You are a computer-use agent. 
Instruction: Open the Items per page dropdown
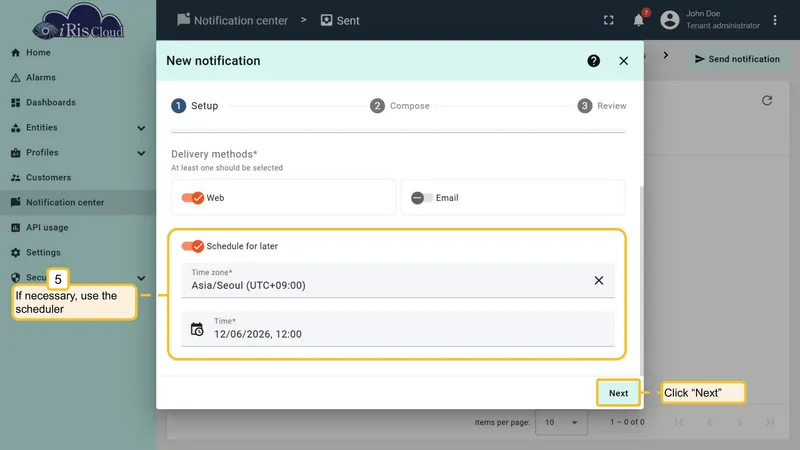click(561, 422)
